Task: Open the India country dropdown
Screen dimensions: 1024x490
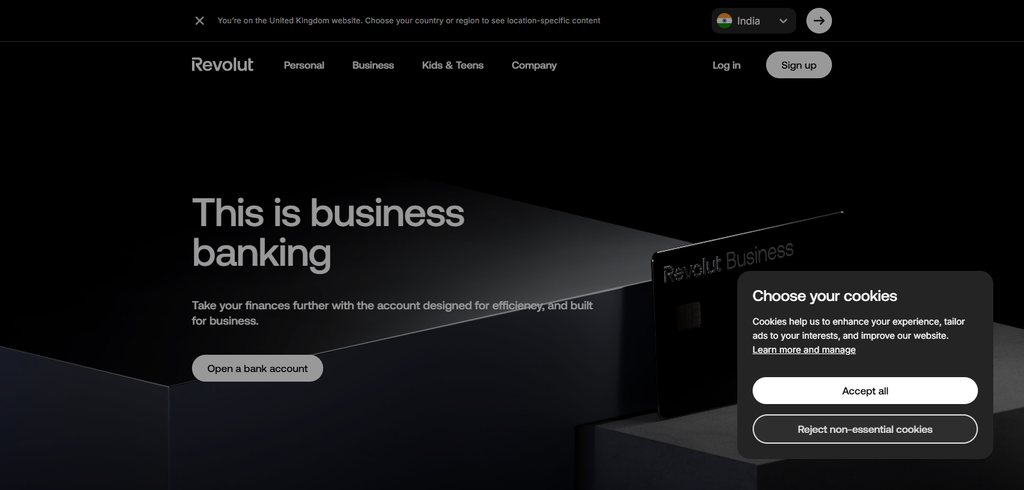Action: coord(754,21)
